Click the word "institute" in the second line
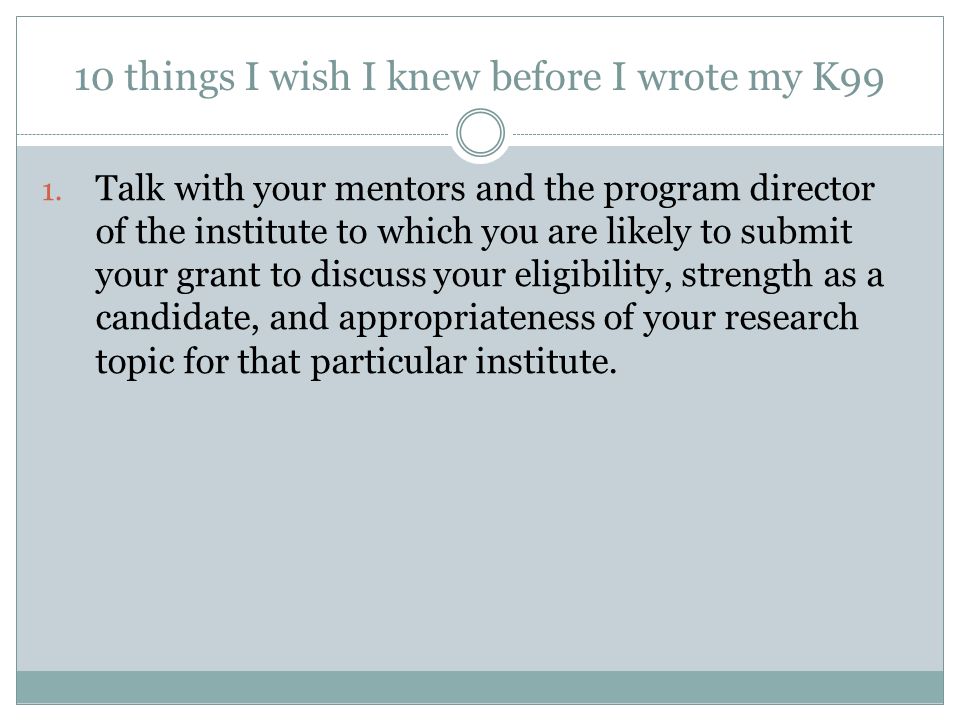960x720 pixels. click(x=261, y=232)
